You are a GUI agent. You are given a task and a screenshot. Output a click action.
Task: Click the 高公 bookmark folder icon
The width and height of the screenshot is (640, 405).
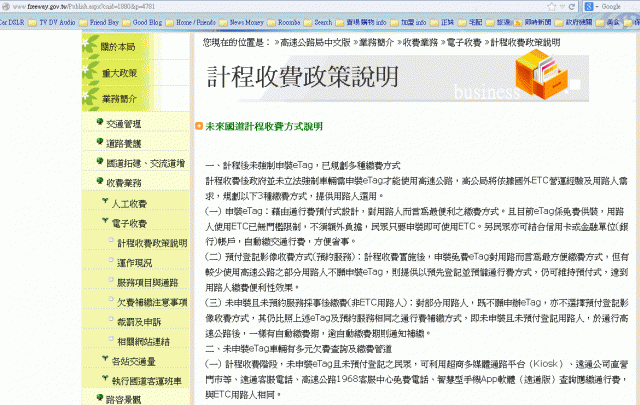pyautogui.click(x=600, y=22)
